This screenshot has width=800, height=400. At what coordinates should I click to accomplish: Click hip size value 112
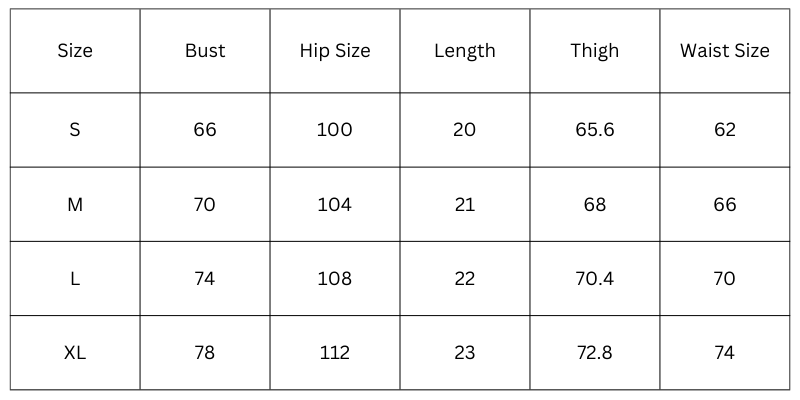[x=335, y=353]
